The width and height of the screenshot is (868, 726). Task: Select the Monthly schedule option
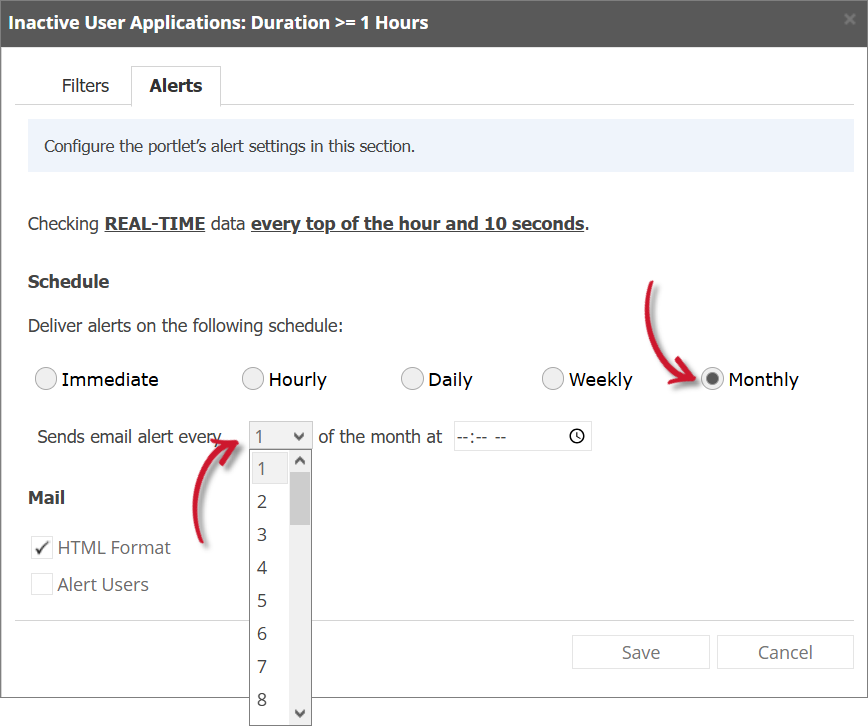tap(713, 379)
